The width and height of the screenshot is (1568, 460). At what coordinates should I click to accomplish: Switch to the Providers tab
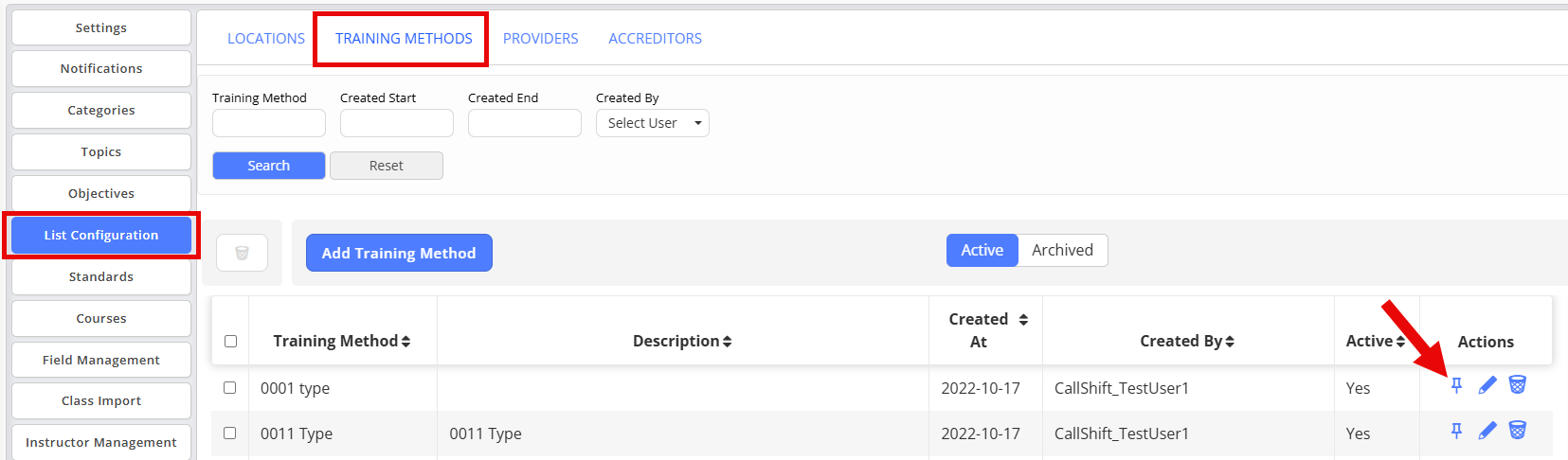pos(540,39)
